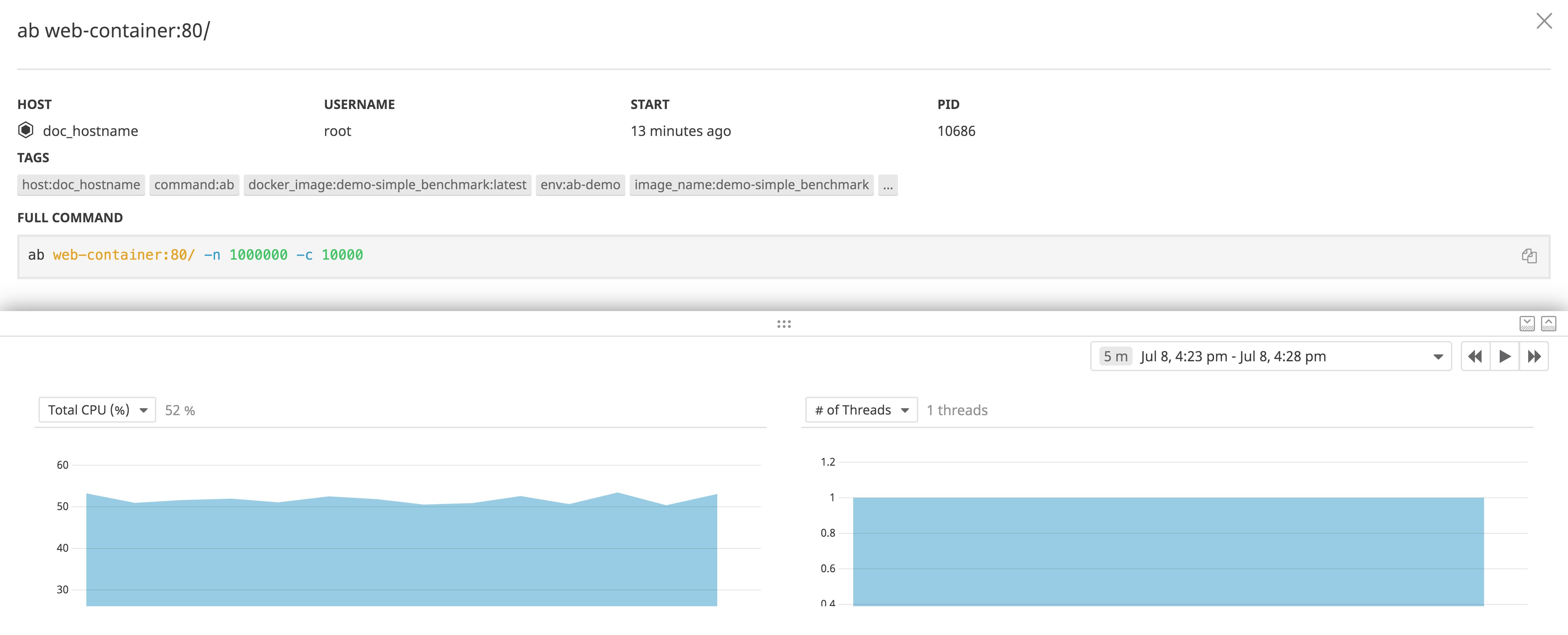Close the process details panel

(x=1543, y=21)
